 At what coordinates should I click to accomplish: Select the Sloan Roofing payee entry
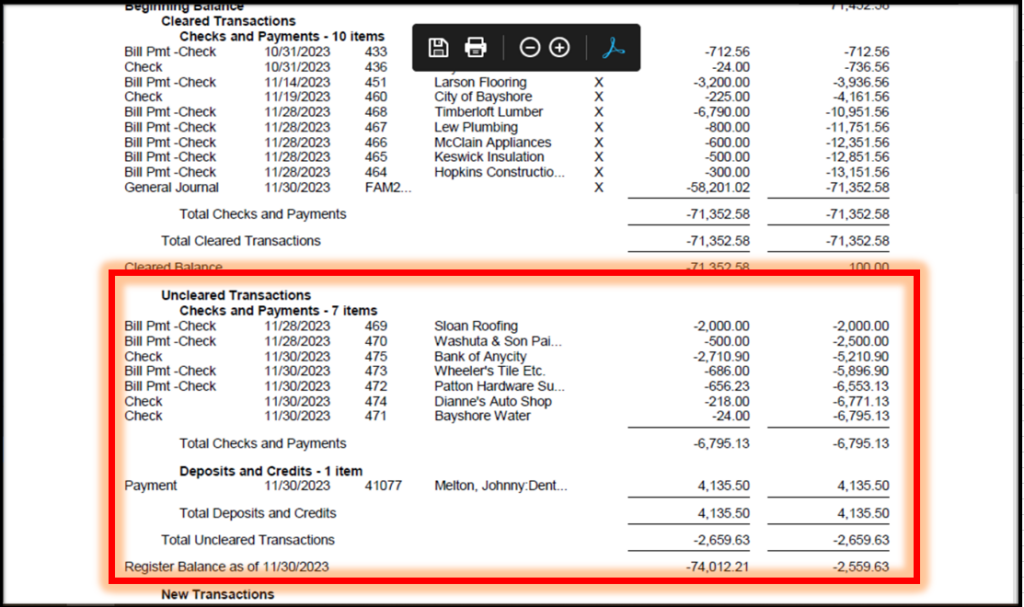[x=476, y=326]
